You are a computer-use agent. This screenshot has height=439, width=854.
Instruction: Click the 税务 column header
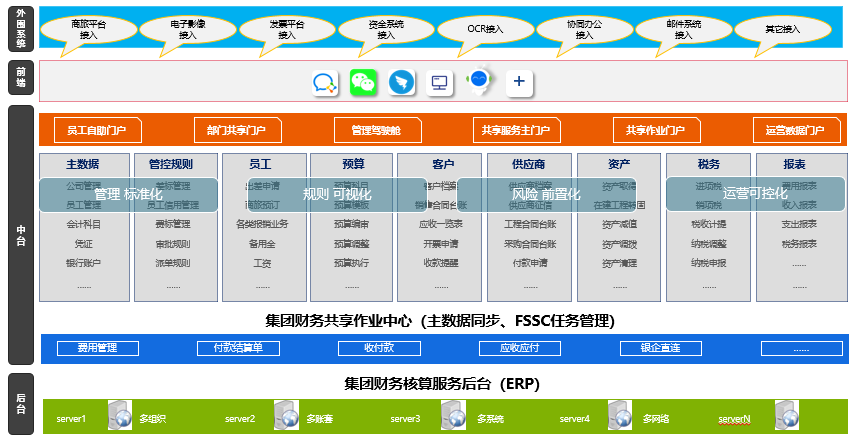[707, 164]
